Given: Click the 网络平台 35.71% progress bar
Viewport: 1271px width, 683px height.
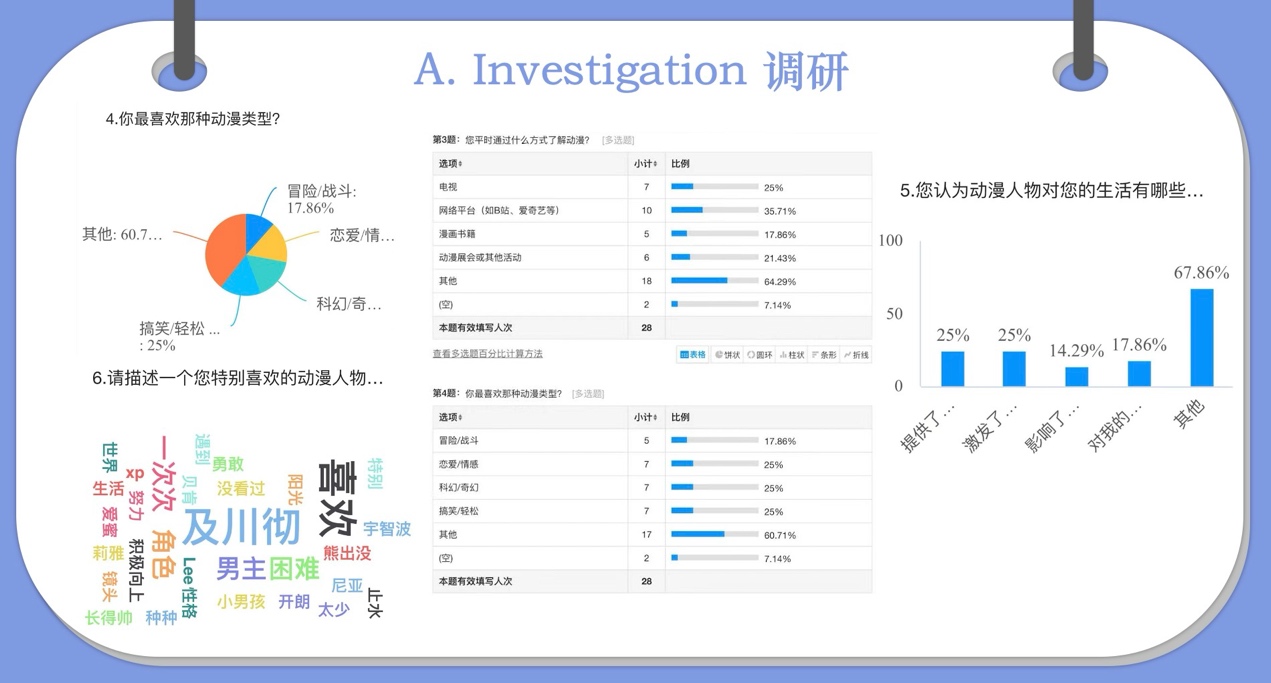Looking at the screenshot, I should click(714, 211).
